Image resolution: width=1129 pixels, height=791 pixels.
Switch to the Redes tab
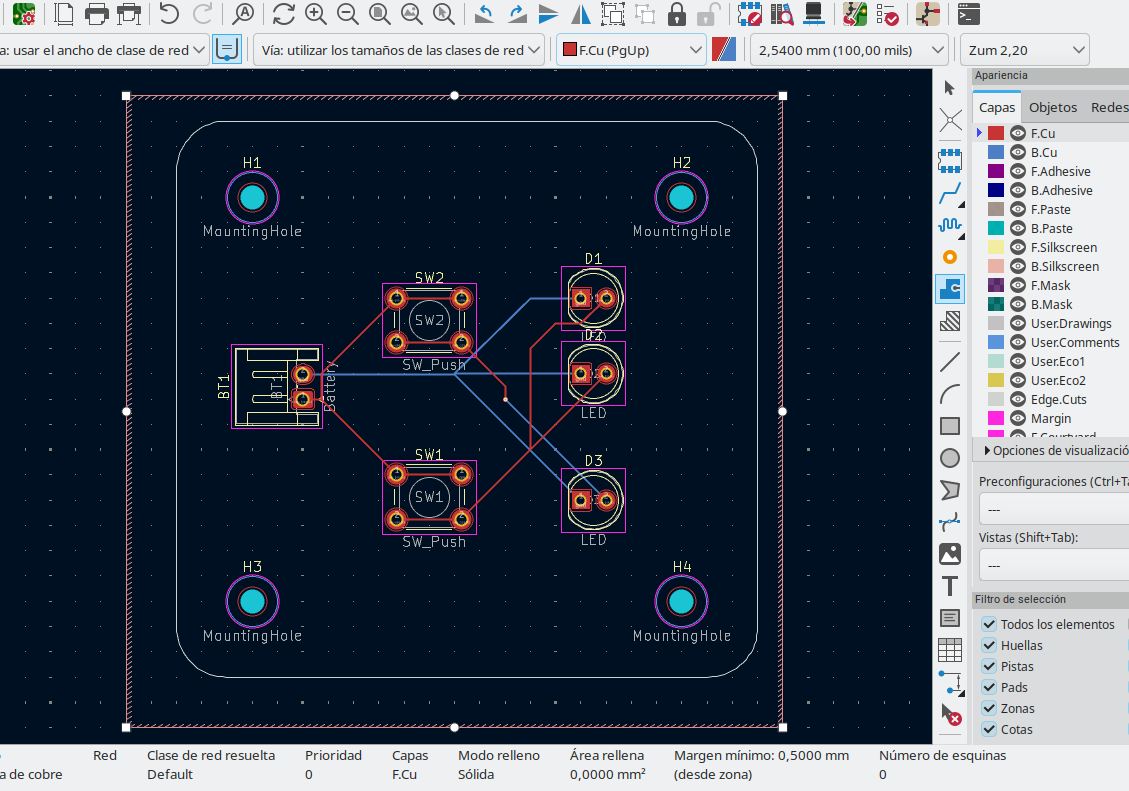tap(1108, 108)
